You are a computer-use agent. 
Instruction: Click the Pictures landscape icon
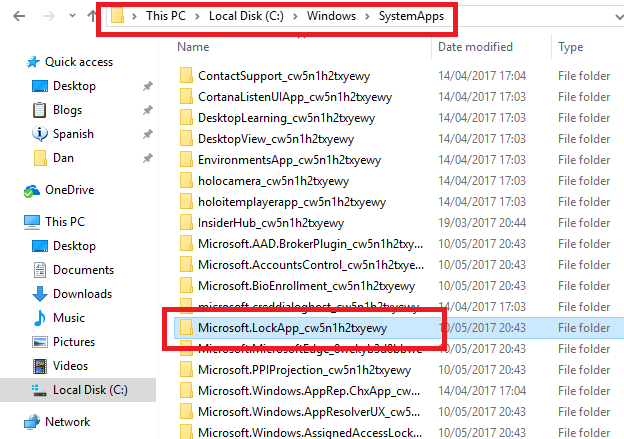point(40,342)
